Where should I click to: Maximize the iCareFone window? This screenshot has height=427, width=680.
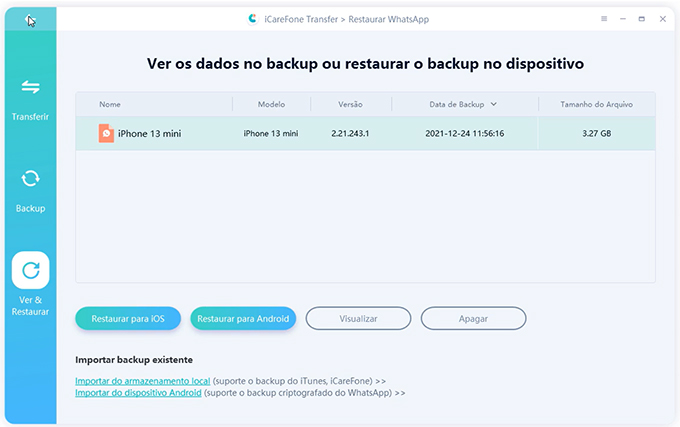tap(641, 19)
